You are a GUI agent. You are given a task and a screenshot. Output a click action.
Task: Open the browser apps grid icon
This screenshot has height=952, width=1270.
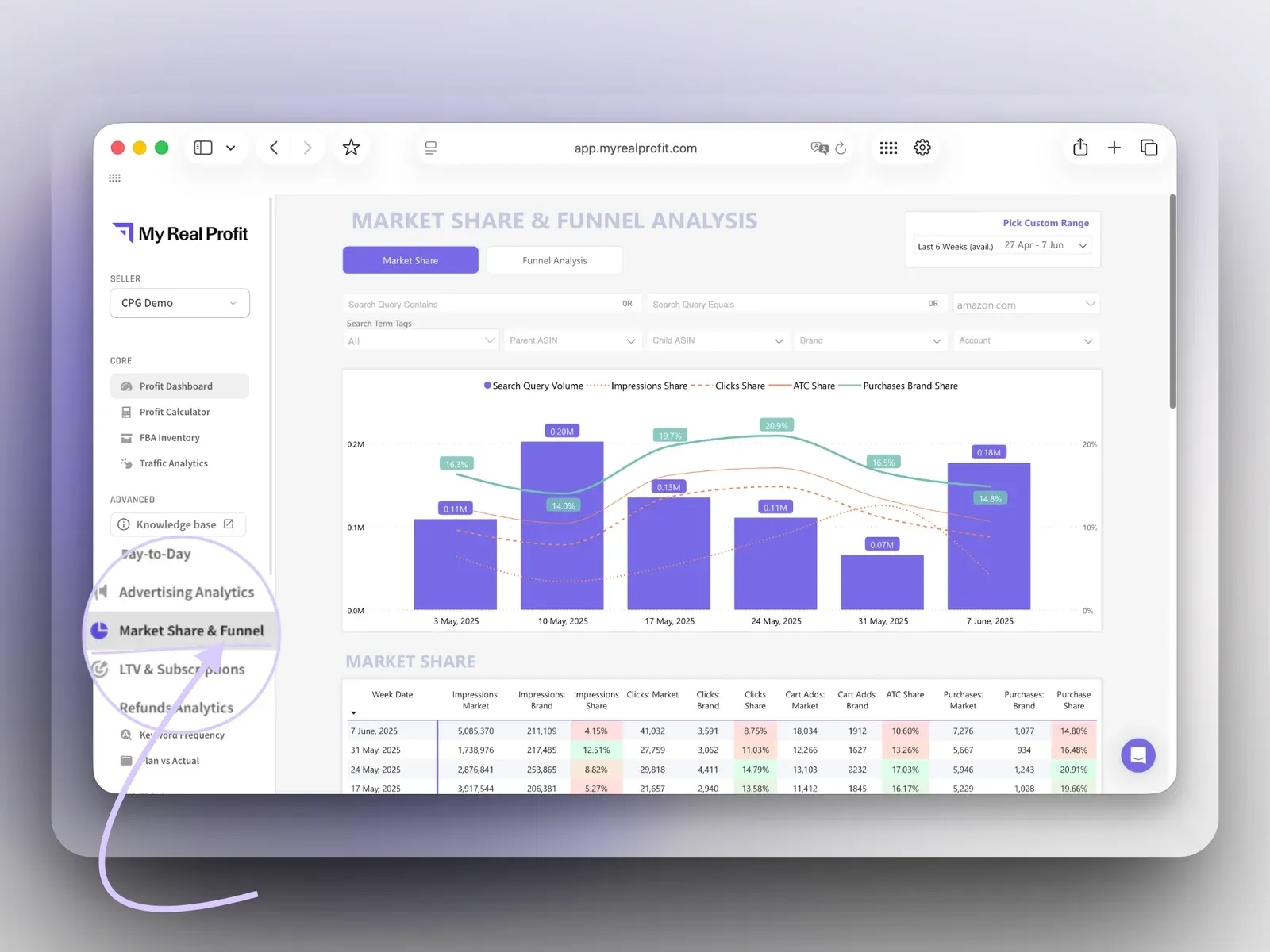tap(888, 148)
